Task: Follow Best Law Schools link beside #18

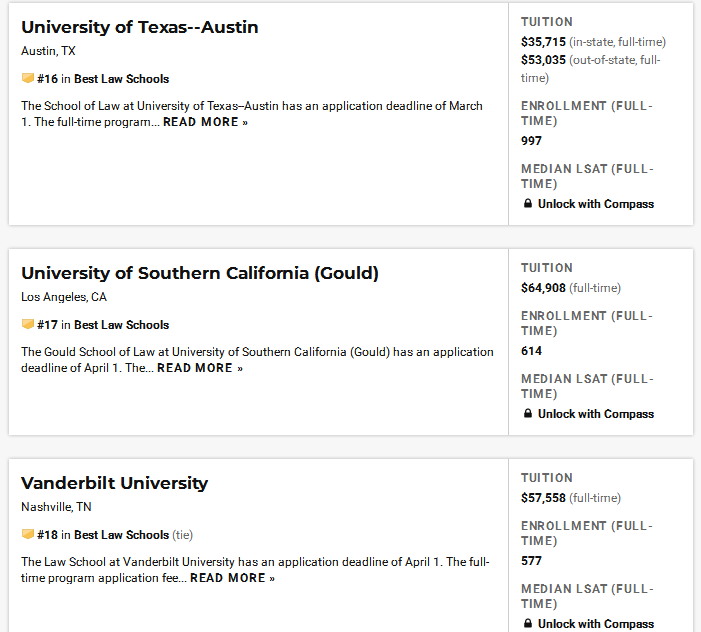Action: tap(122, 535)
